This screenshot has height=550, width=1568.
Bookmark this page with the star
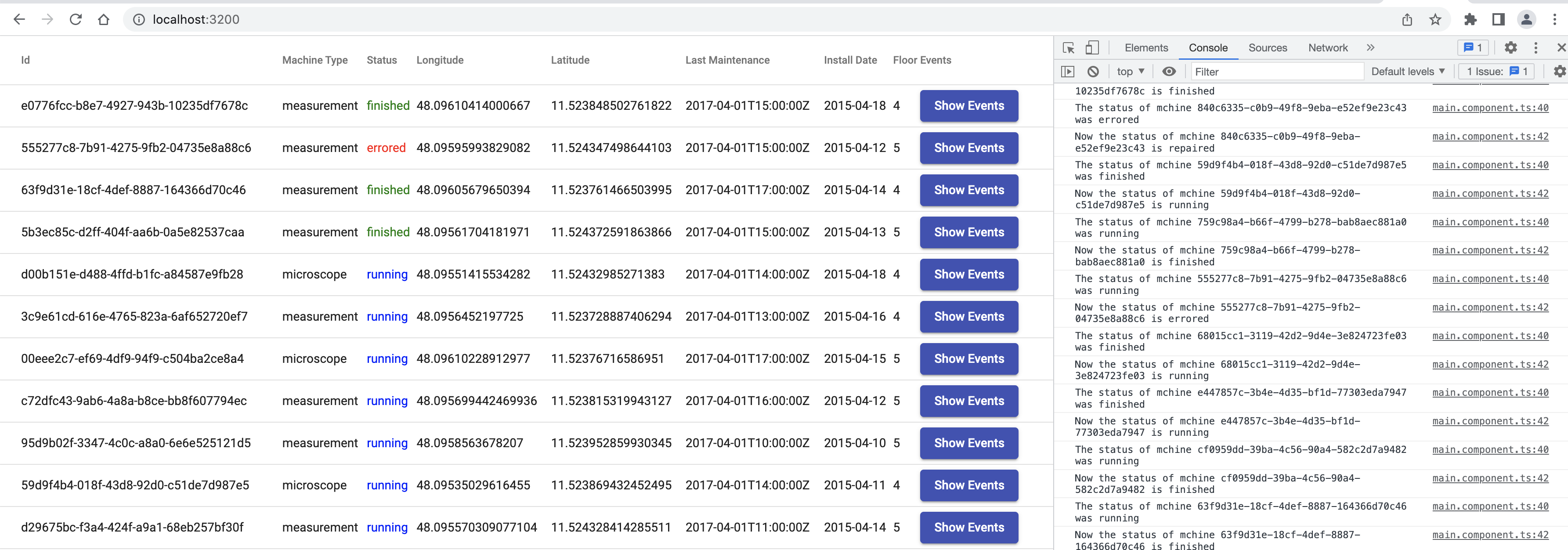click(1434, 19)
